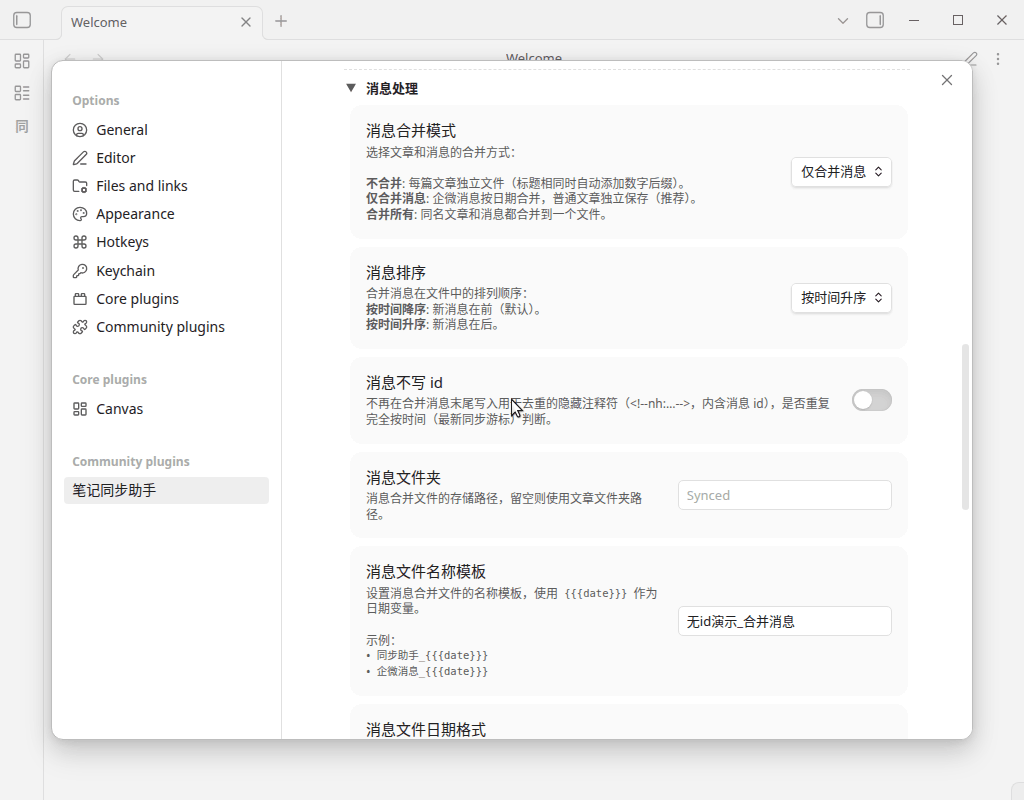Click the Keychain key icon

(80, 271)
